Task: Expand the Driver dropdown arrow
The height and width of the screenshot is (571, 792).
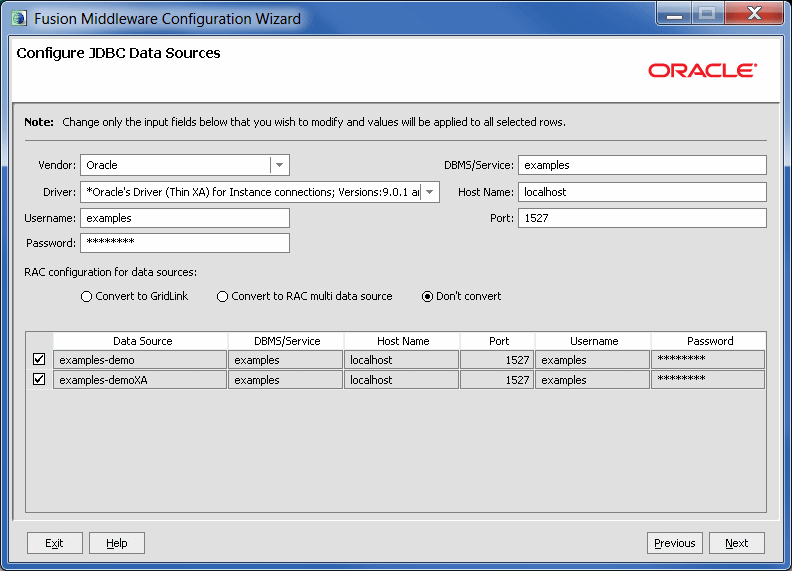Action: 429,192
